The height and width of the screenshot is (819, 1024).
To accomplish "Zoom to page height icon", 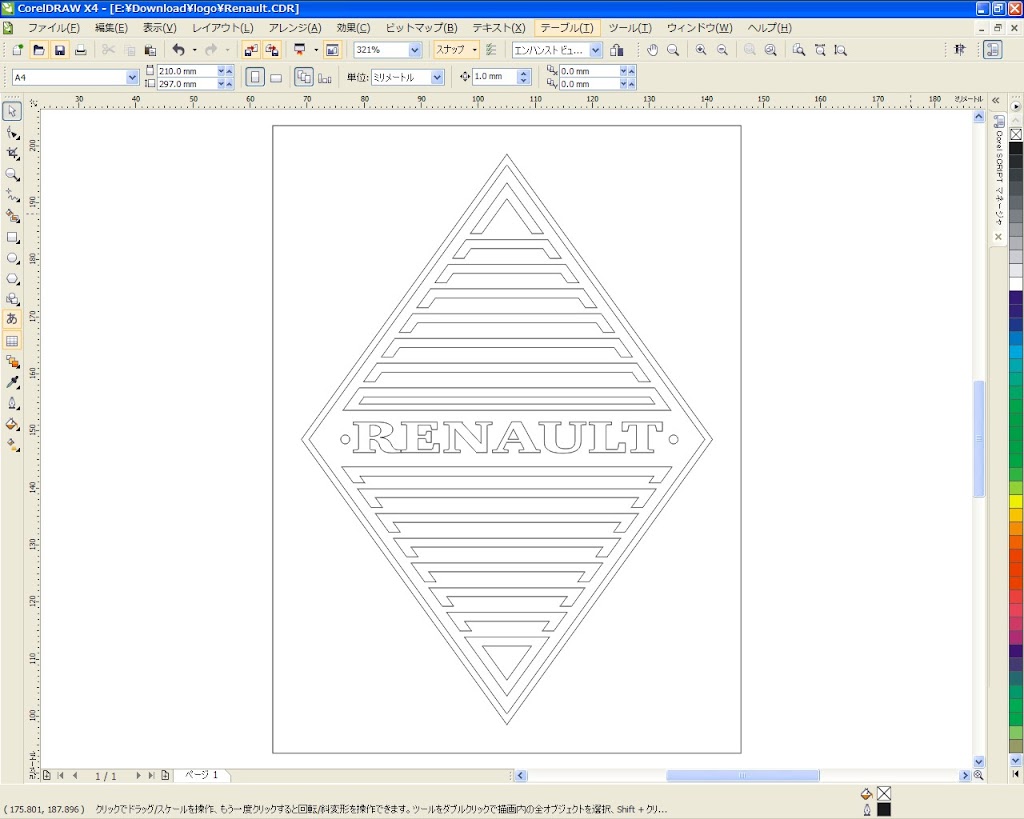I will [840, 50].
